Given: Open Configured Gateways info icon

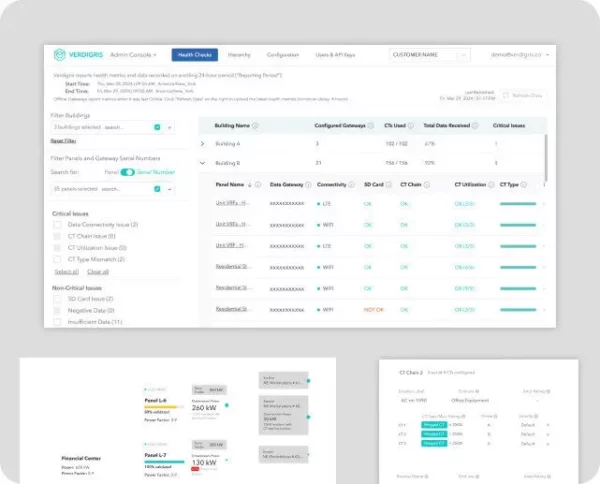Looking at the screenshot, I should (370, 125).
